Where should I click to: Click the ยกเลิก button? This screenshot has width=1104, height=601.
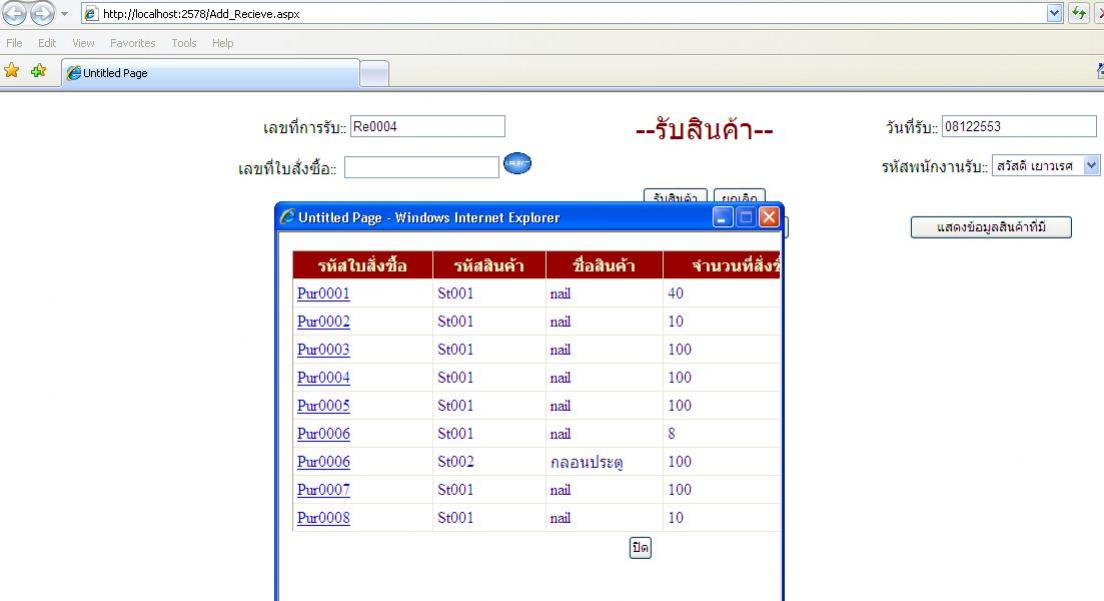(739, 196)
